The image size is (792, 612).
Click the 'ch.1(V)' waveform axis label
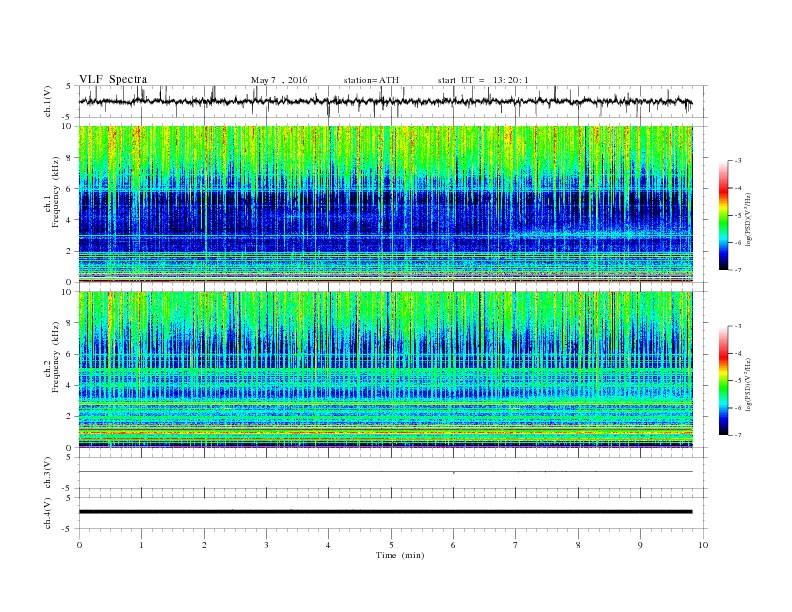click(x=48, y=101)
